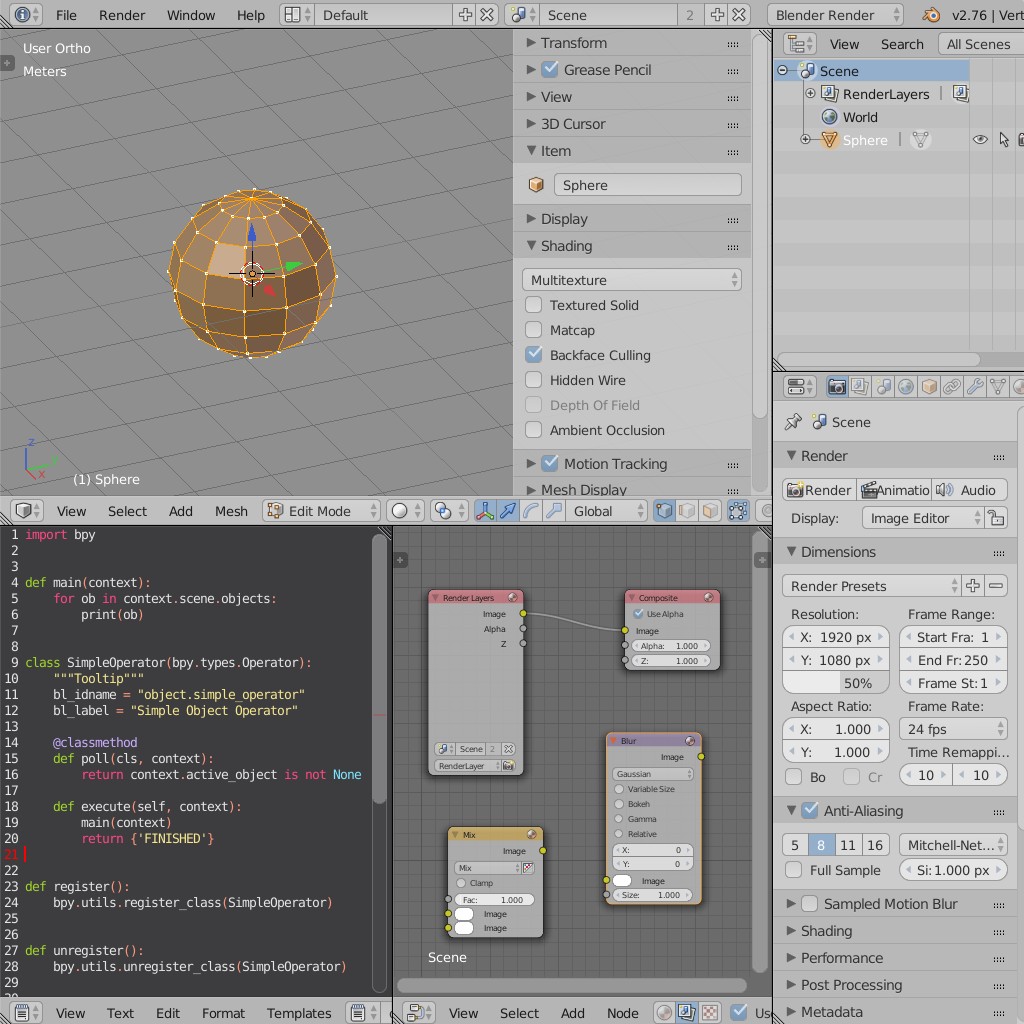This screenshot has height=1024, width=1024.
Task: Open the Object Constraints chain-link tab
Action: point(951,386)
